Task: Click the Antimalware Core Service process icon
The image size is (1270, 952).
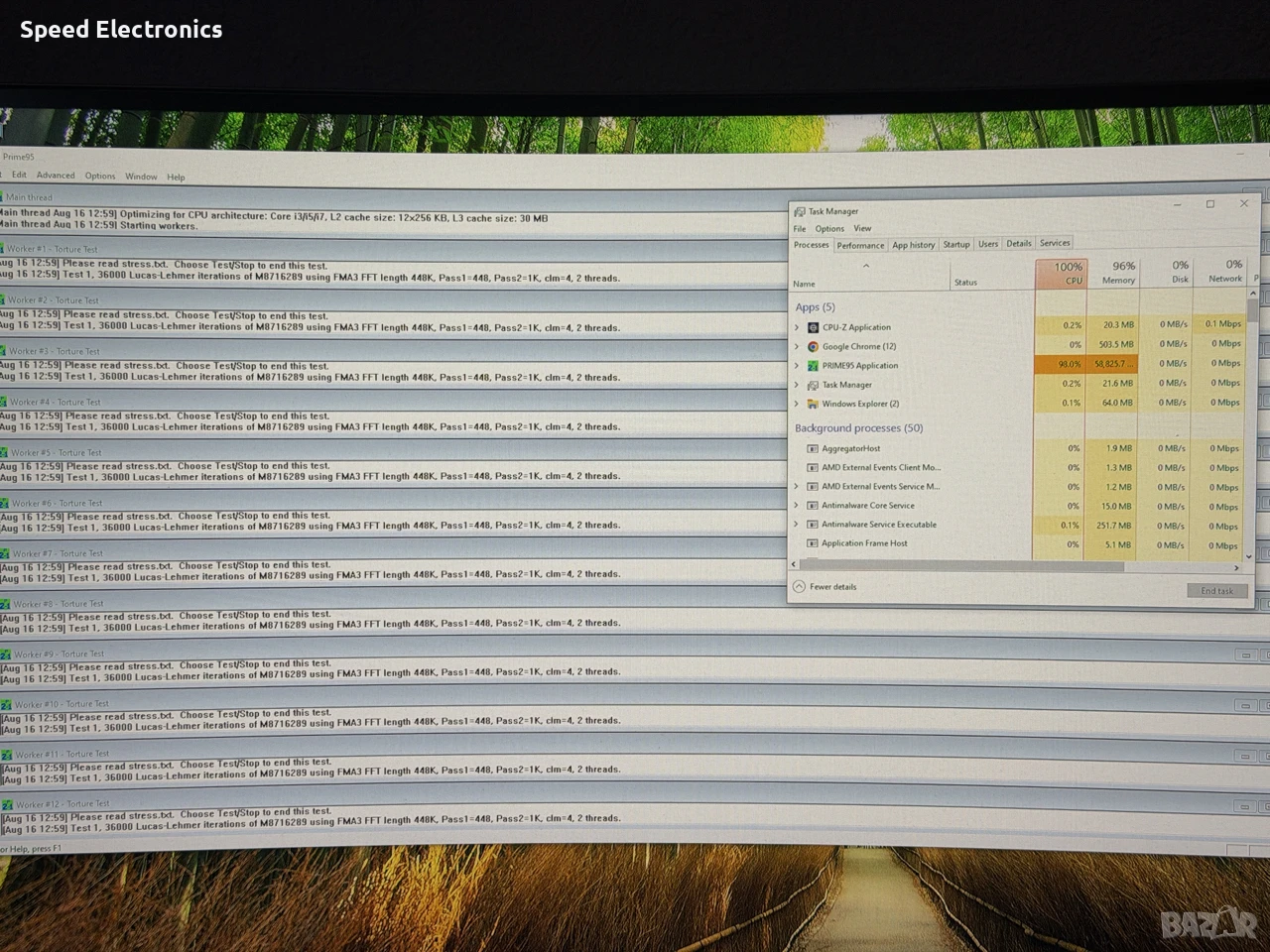Action: coord(813,506)
